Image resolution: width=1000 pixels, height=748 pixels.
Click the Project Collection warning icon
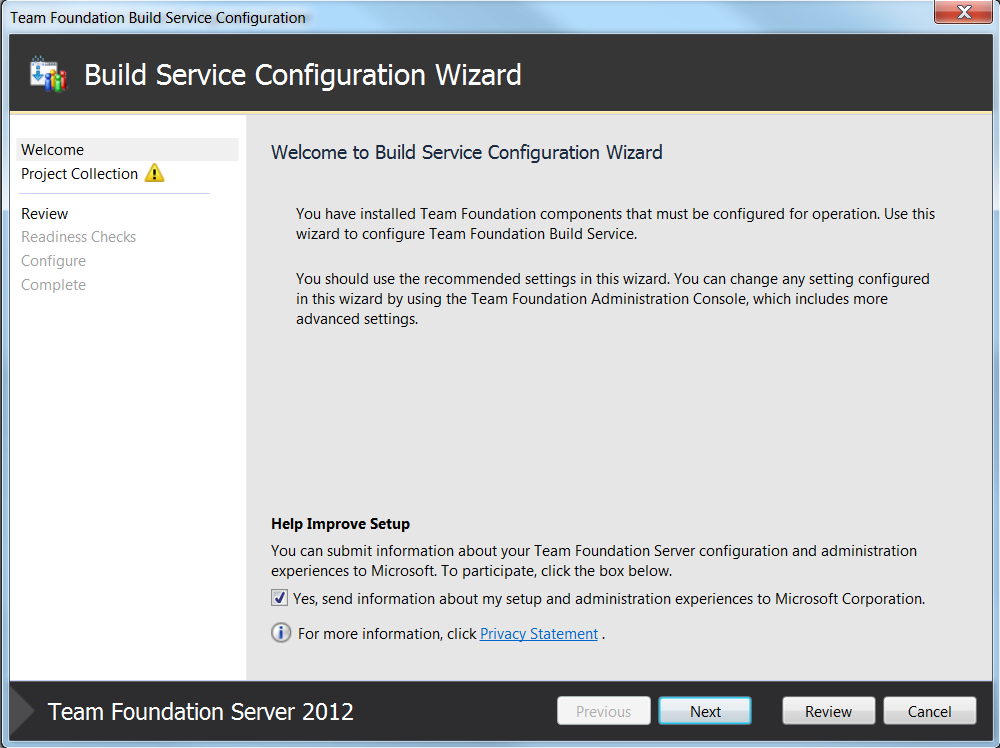[x=154, y=173]
